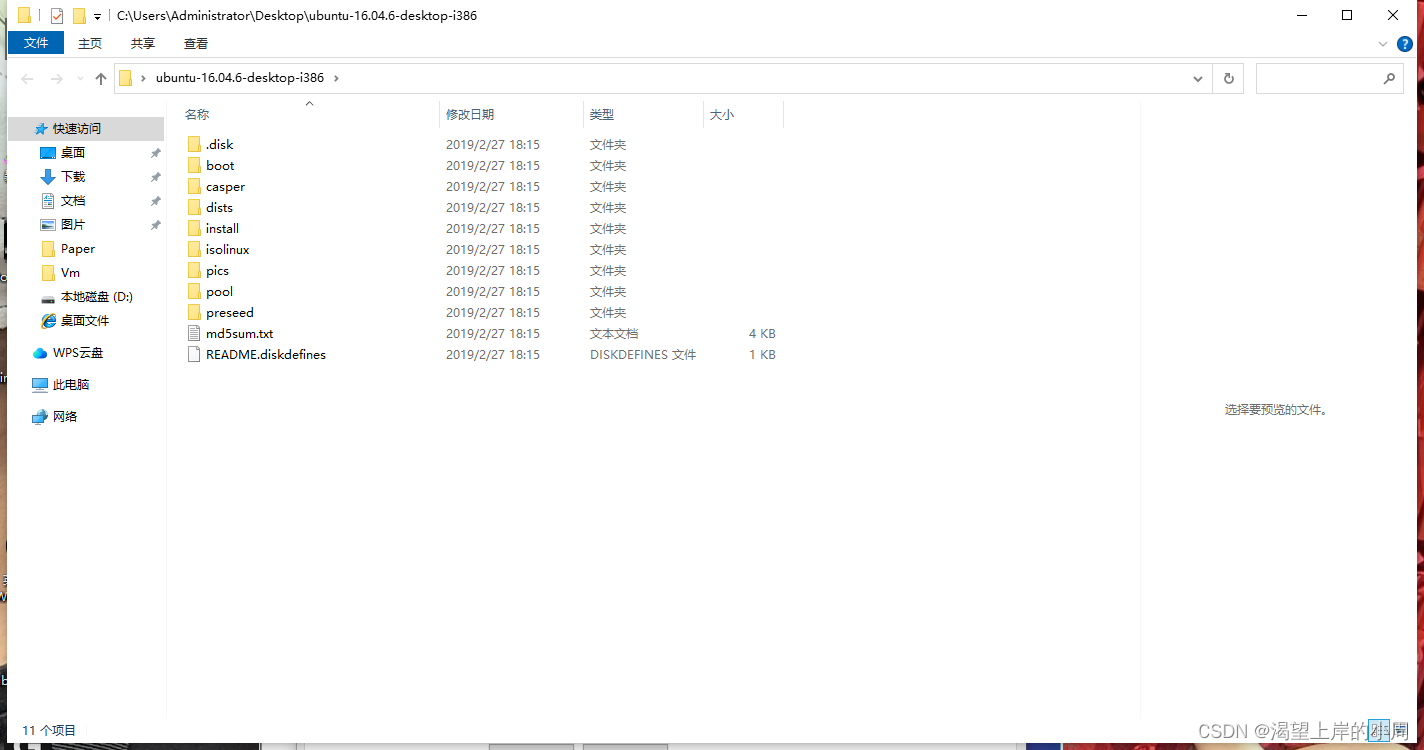Click chevron after ubuntu-16.04.6-desktop-i386 breadcrumb
Viewport: 1424px width, 750px height.
click(x=336, y=78)
